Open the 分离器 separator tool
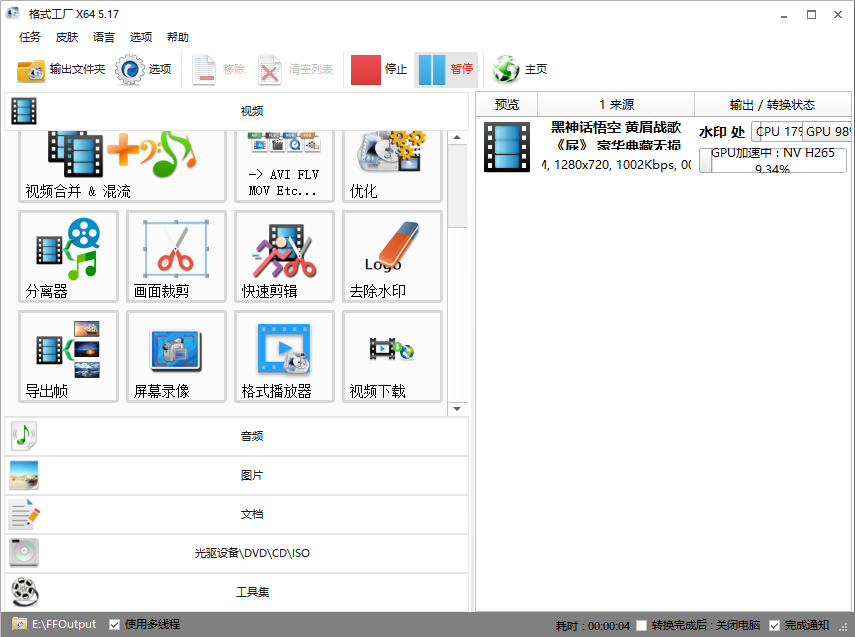 click(x=68, y=256)
